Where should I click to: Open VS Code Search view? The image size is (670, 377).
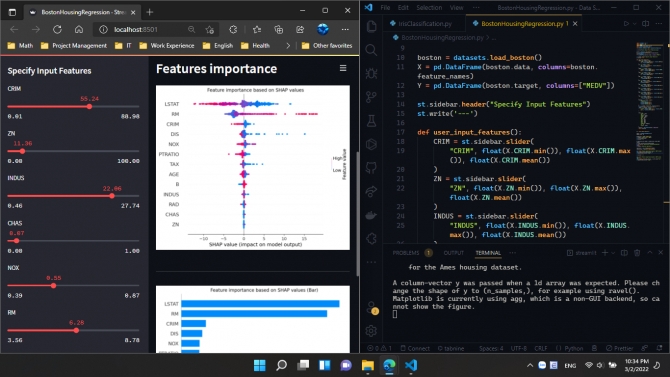tap(371, 50)
